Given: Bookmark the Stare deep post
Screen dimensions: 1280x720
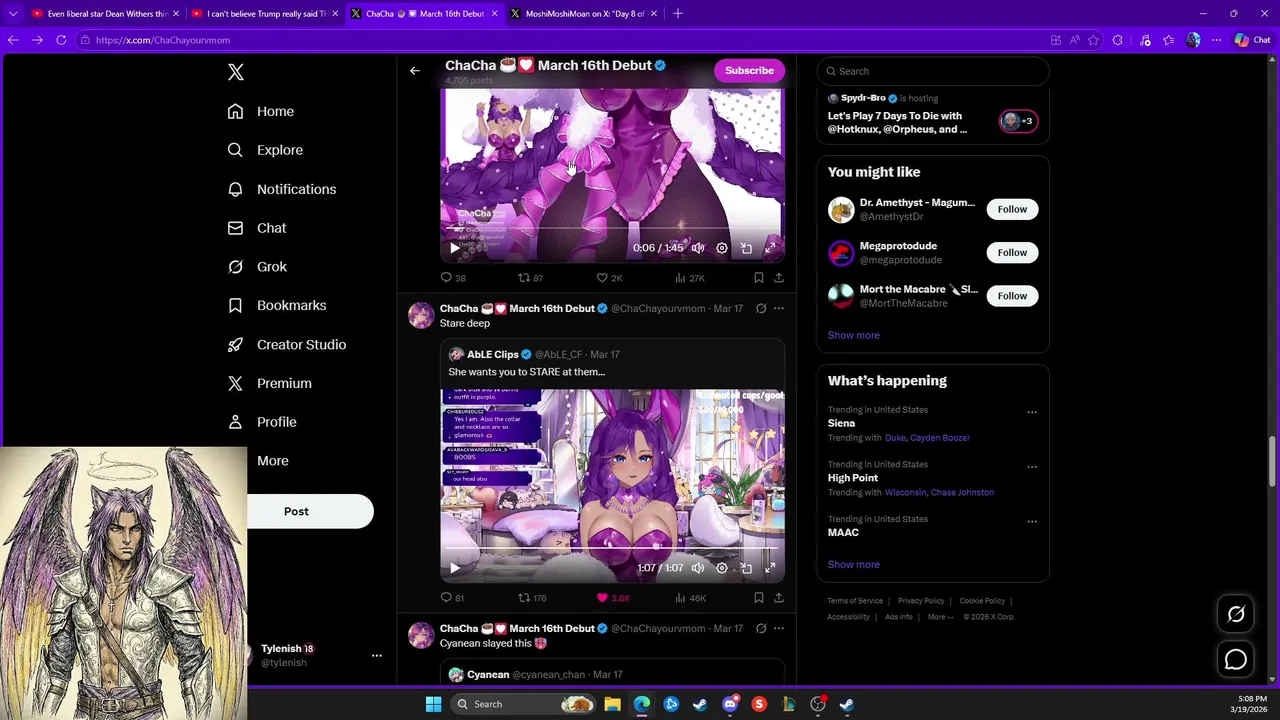Looking at the screenshot, I should point(759,598).
